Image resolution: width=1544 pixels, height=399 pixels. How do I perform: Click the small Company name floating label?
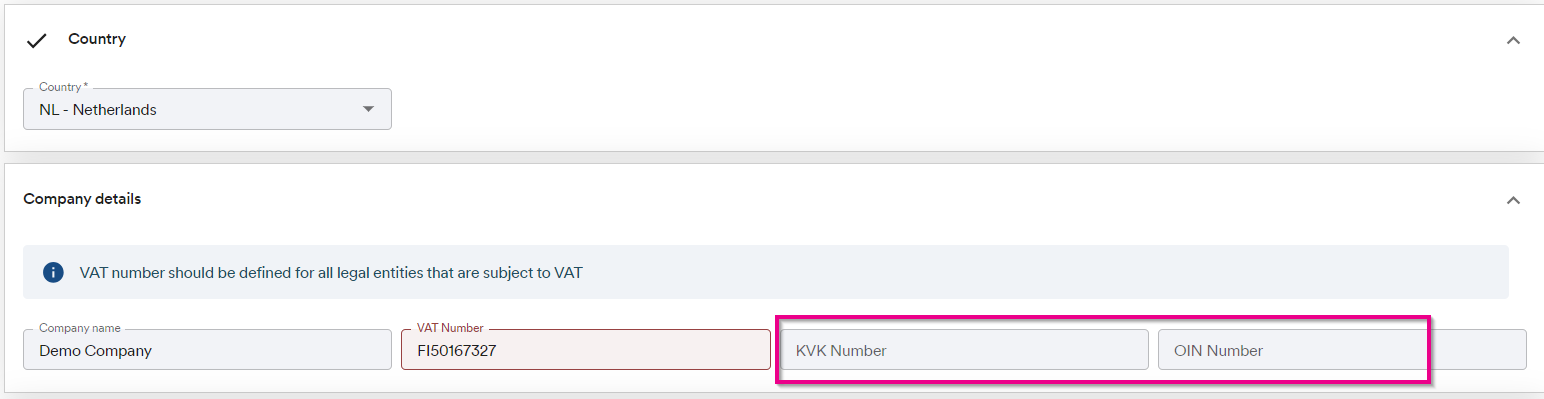[80, 328]
